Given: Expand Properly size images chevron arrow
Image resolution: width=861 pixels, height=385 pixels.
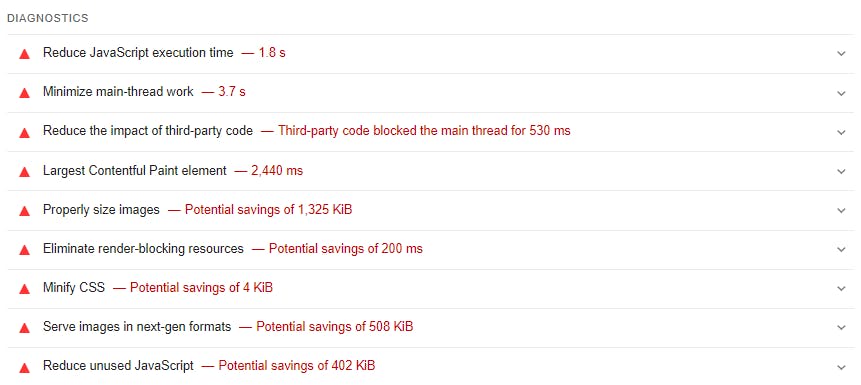Looking at the screenshot, I should [x=841, y=210].
